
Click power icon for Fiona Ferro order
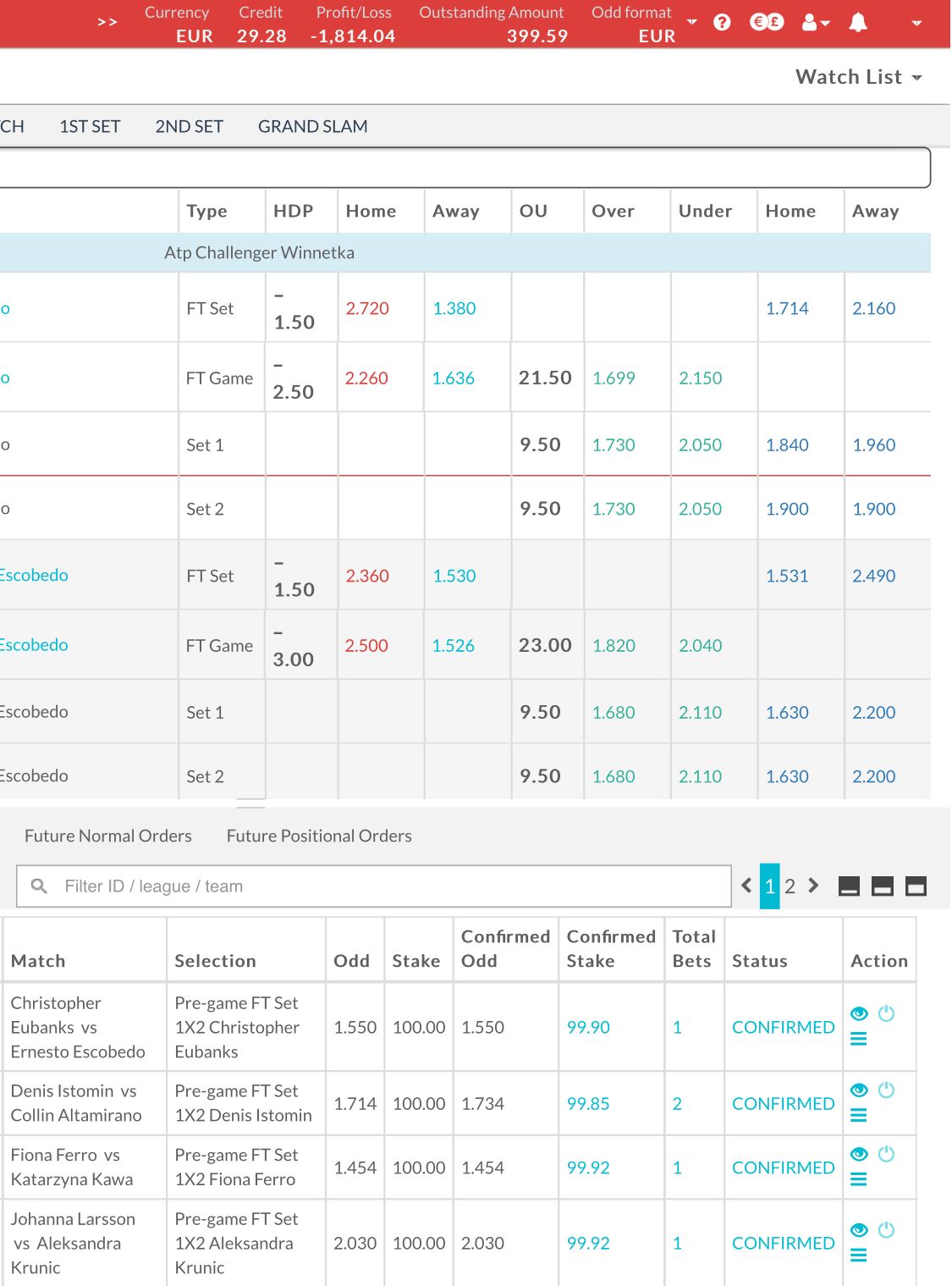click(886, 1153)
